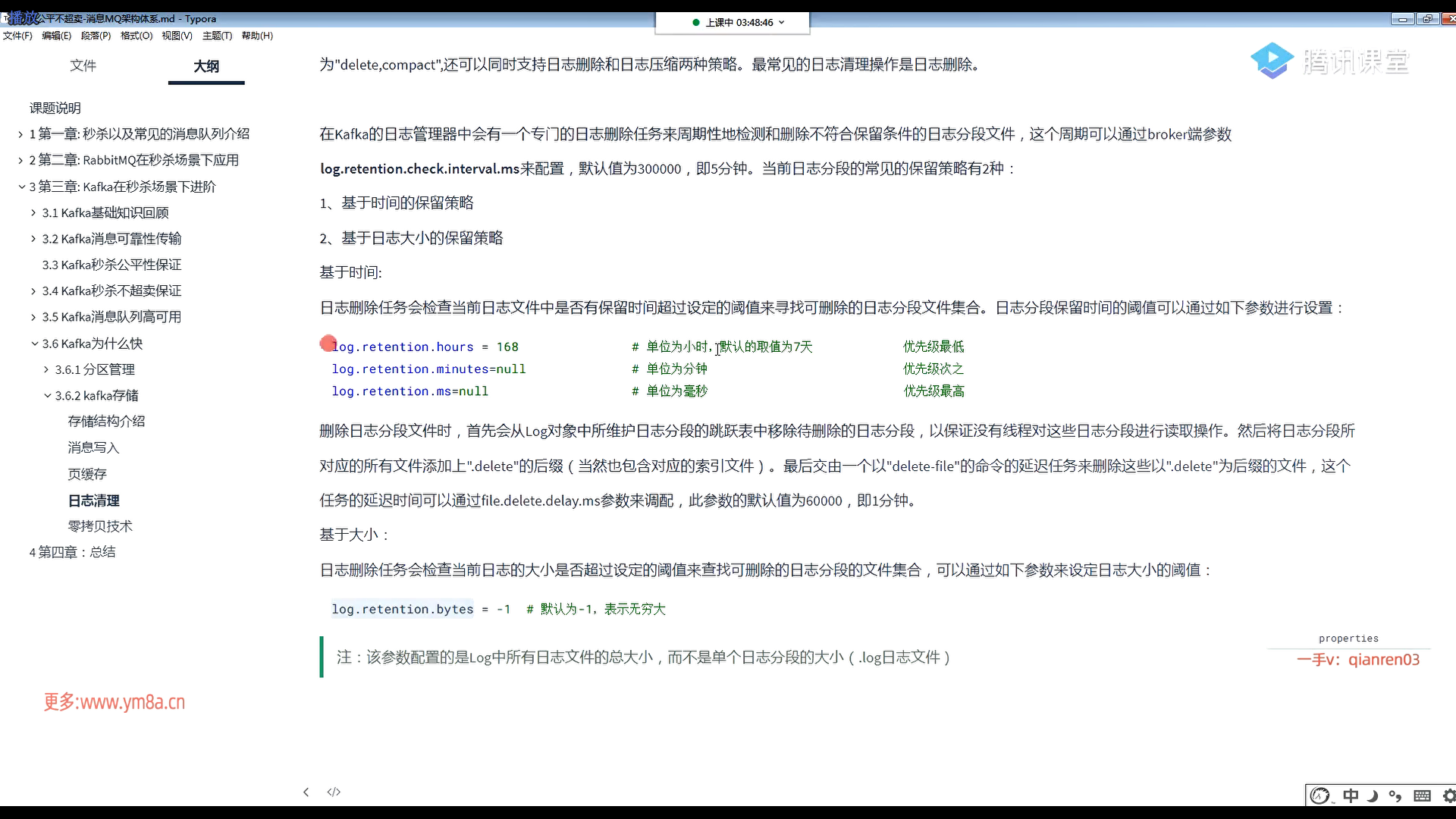
Task: Toggle Chinese input mode 中 icon
Action: tap(1351, 795)
